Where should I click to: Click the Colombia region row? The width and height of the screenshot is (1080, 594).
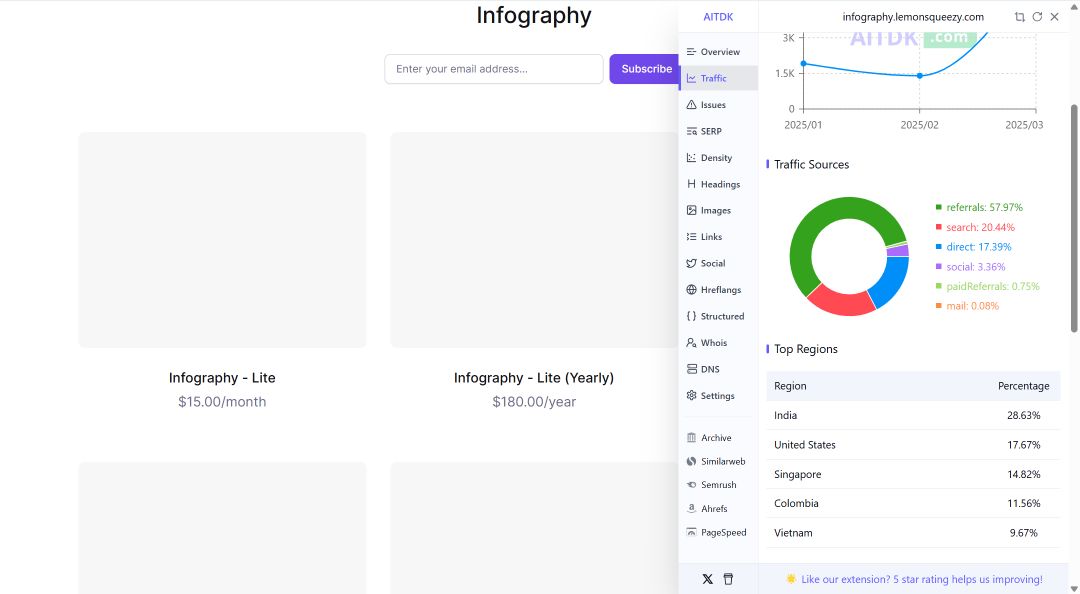[x=913, y=504]
